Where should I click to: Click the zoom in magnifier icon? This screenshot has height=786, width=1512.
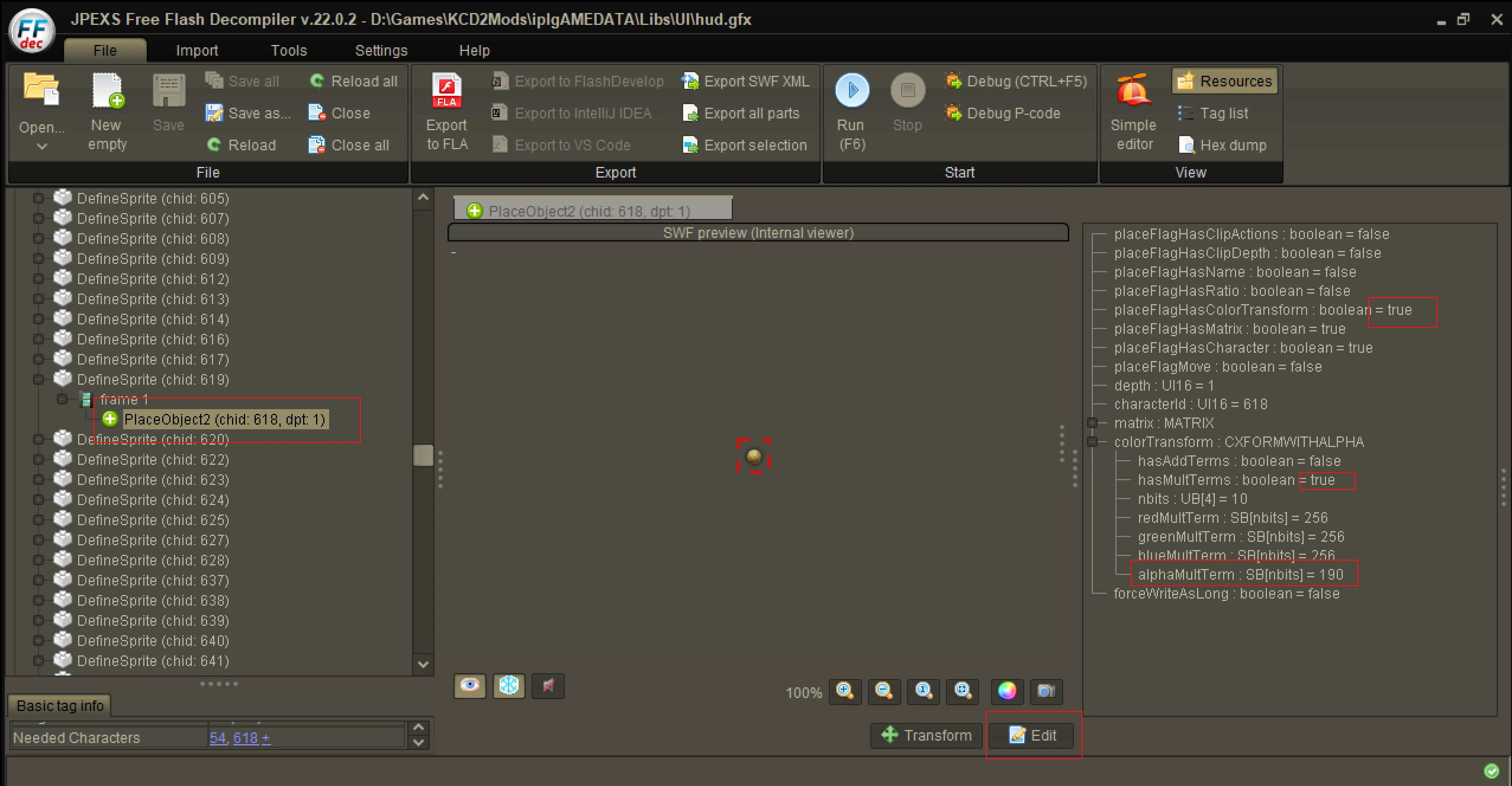[x=845, y=691]
